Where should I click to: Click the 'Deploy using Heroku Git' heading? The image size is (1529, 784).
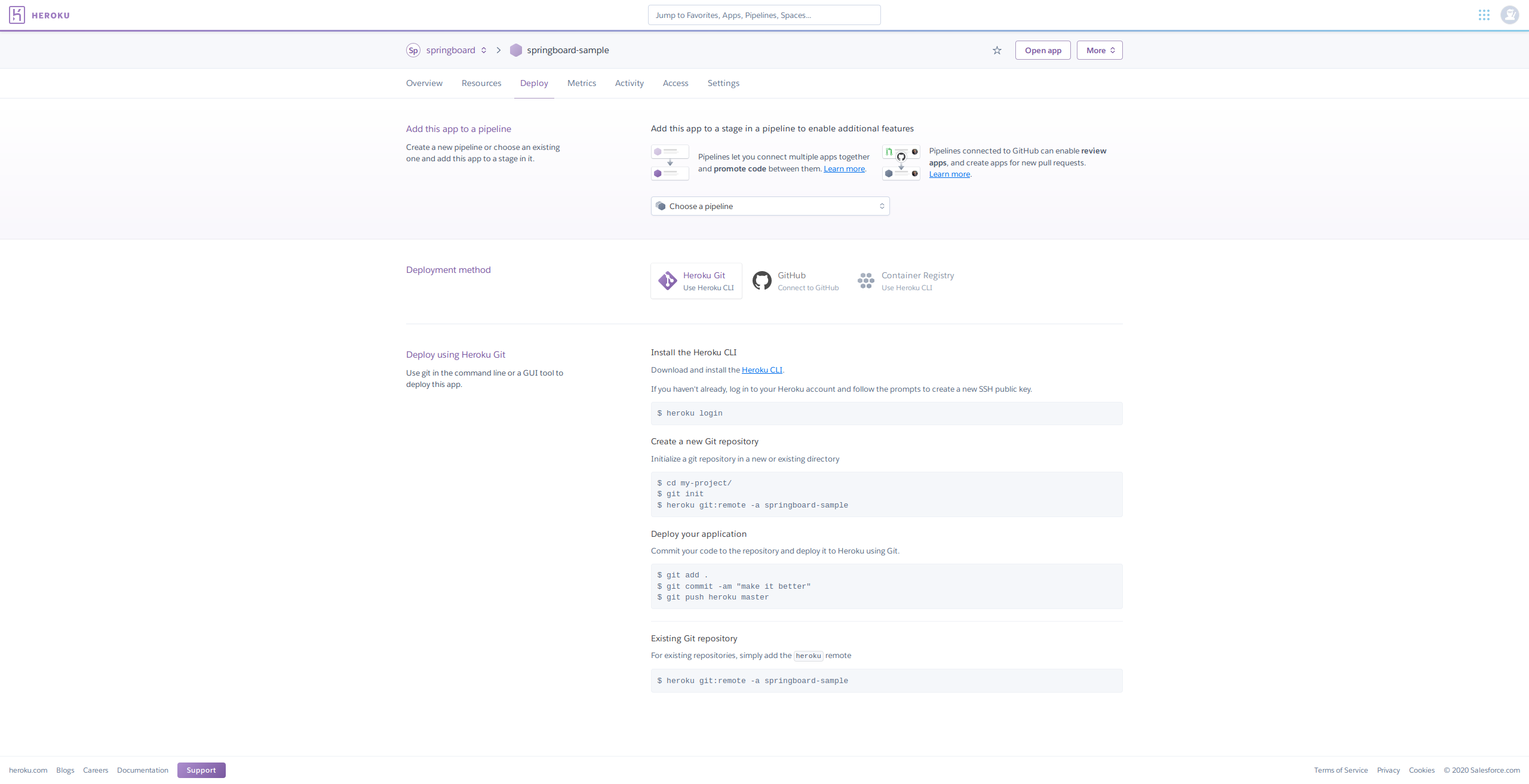tap(456, 355)
